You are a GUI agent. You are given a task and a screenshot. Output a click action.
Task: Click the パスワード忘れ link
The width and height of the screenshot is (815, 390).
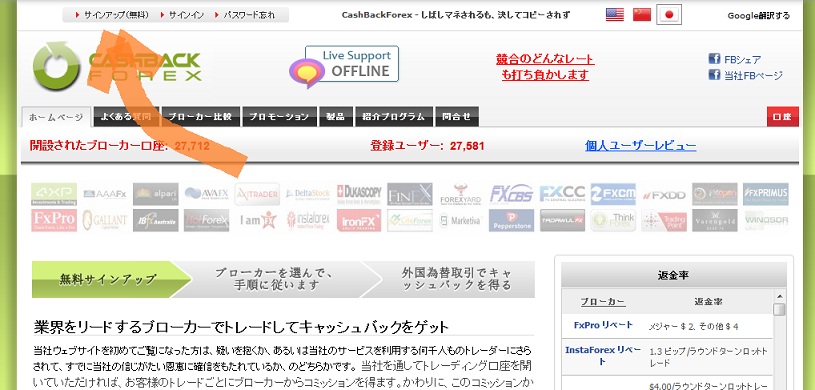[x=249, y=15]
